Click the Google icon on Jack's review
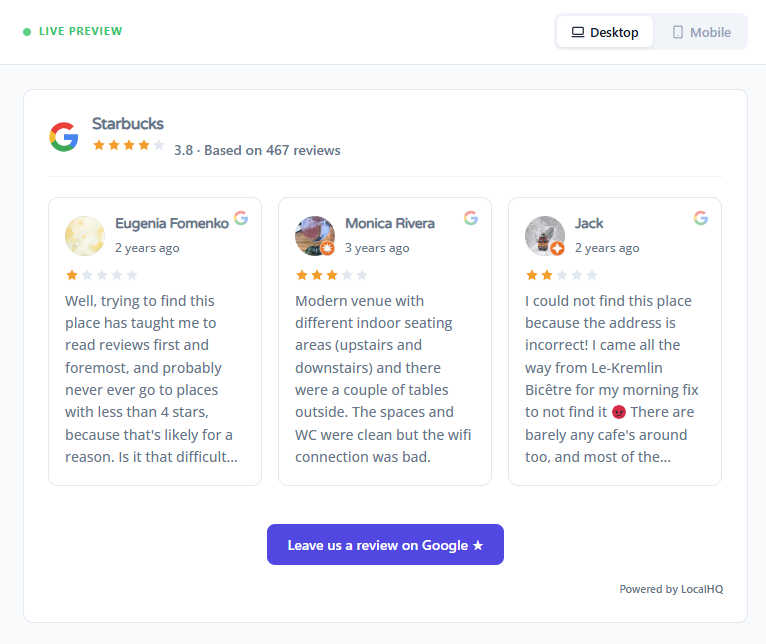 pyautogui.click(x=701, y=218)
